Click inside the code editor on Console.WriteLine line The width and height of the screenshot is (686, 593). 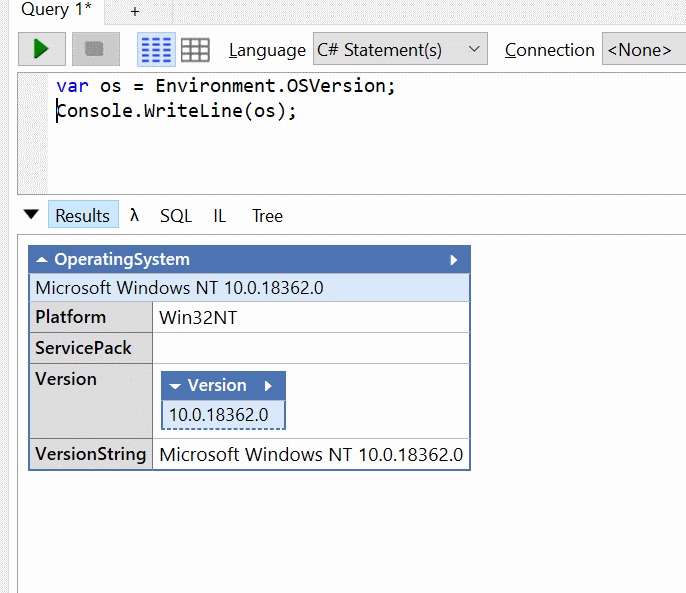point(176,111)
